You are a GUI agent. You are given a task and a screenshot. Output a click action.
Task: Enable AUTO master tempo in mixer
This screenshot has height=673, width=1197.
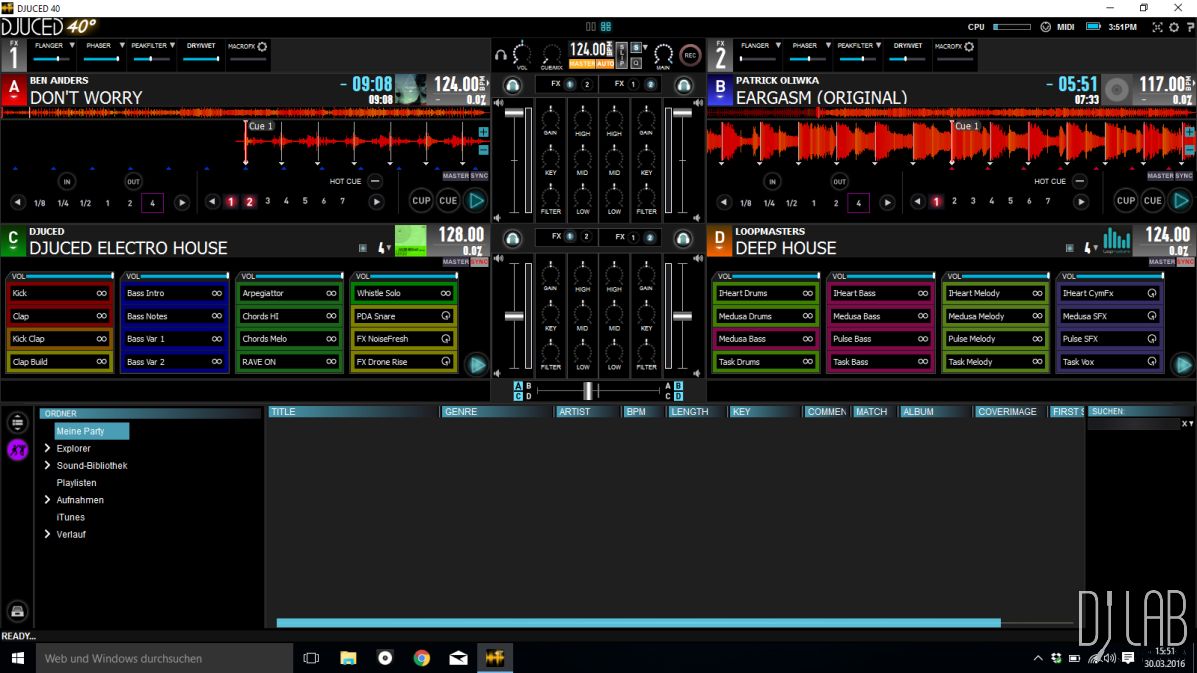(605, 64)
